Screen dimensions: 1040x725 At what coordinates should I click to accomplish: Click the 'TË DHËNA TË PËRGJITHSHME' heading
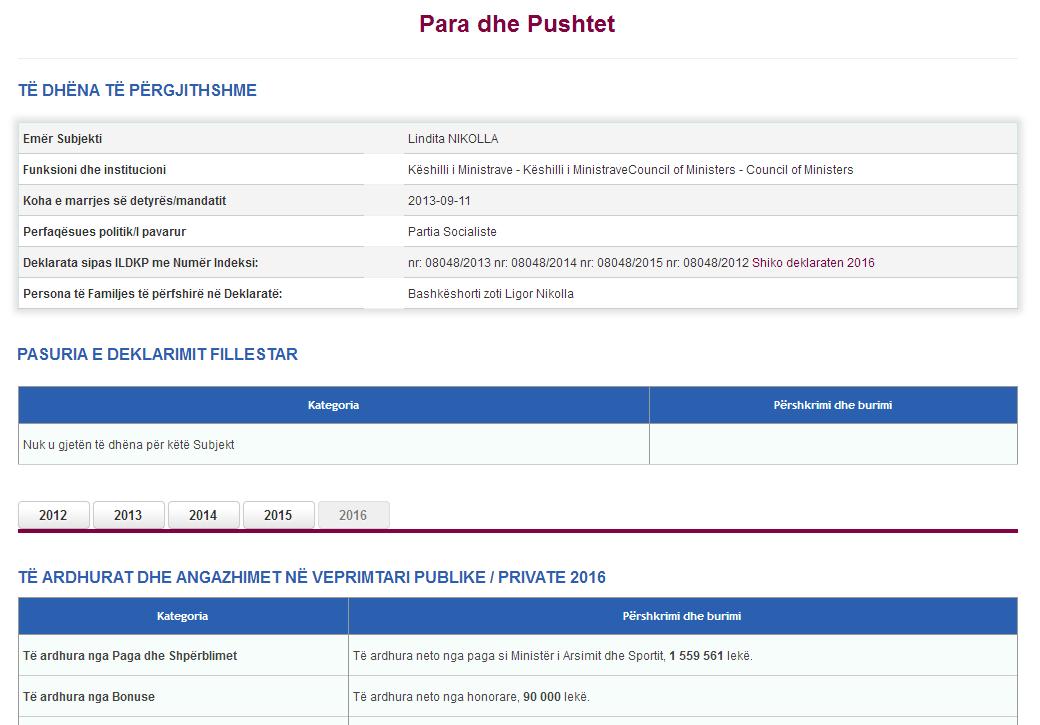pos(137,90)
